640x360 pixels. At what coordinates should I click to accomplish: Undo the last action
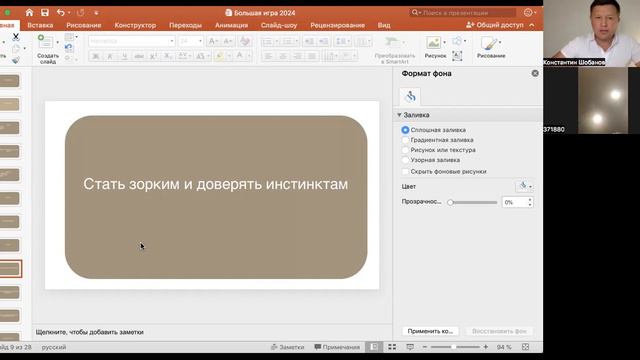(60, 13)
